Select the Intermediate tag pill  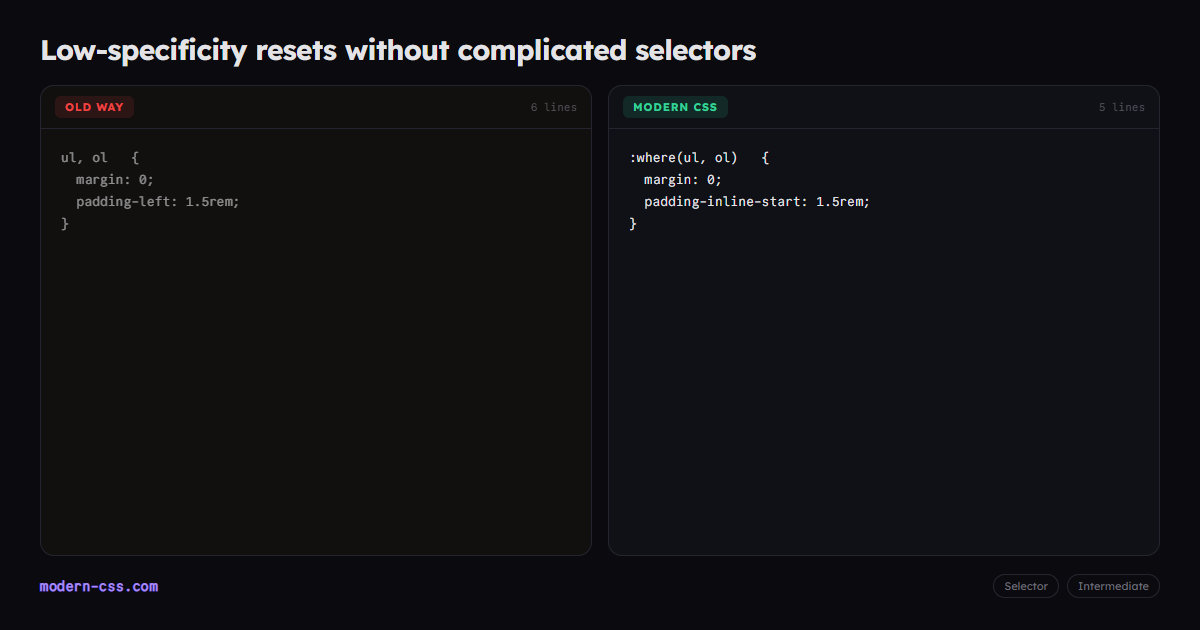coord(1113,586)
